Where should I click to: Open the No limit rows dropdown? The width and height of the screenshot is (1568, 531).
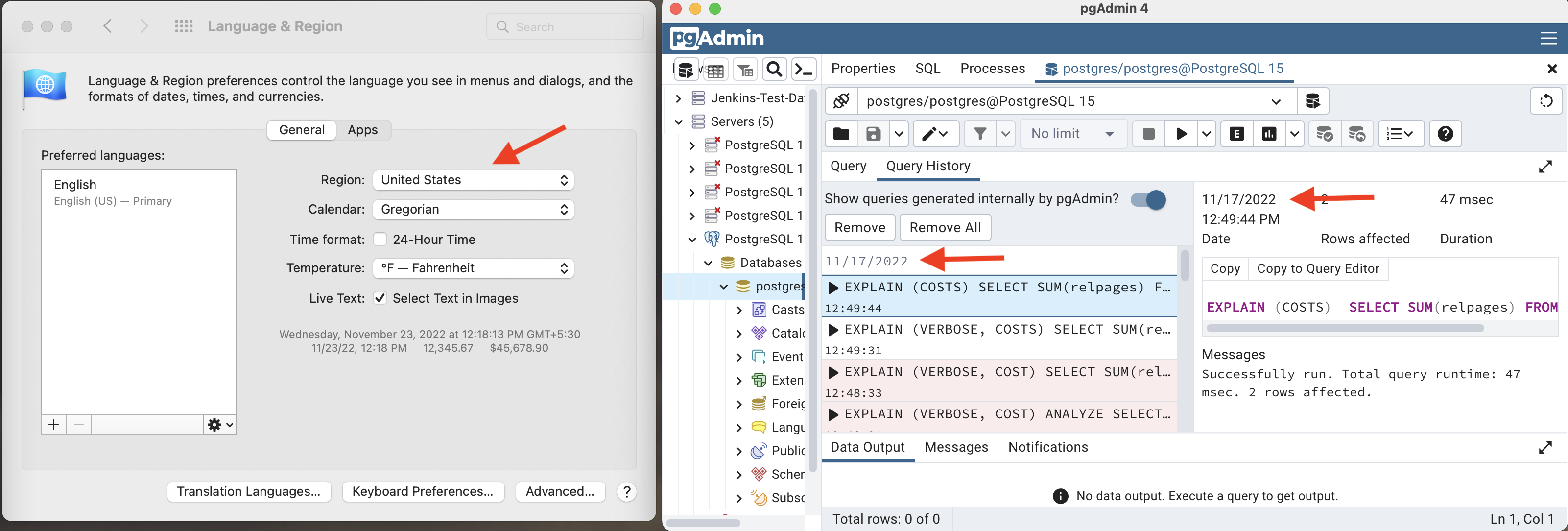1072,133
